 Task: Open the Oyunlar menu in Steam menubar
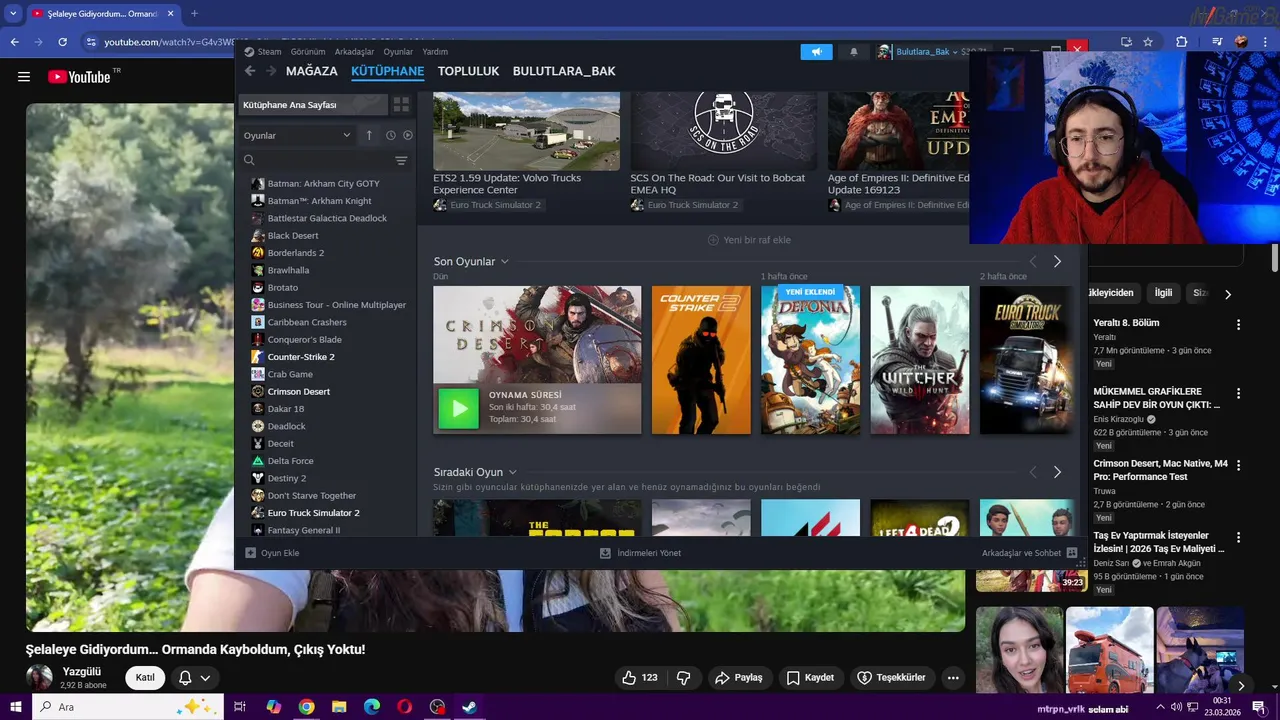(398, 52)
